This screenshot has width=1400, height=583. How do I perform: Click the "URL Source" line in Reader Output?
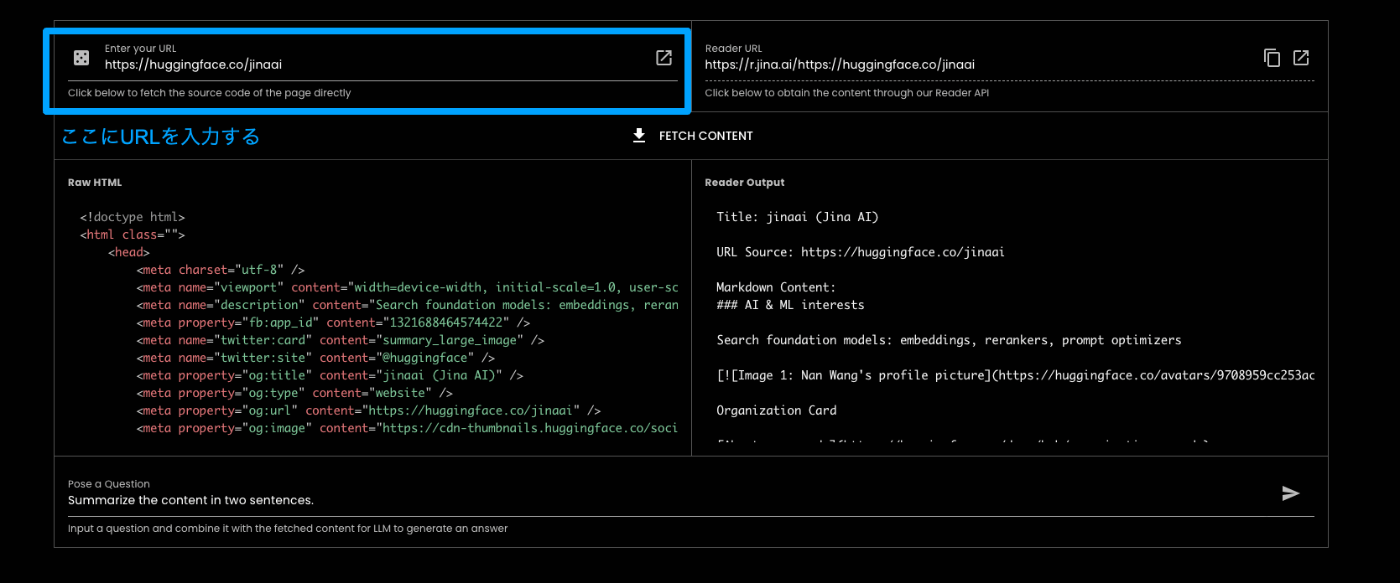(861, 252)
